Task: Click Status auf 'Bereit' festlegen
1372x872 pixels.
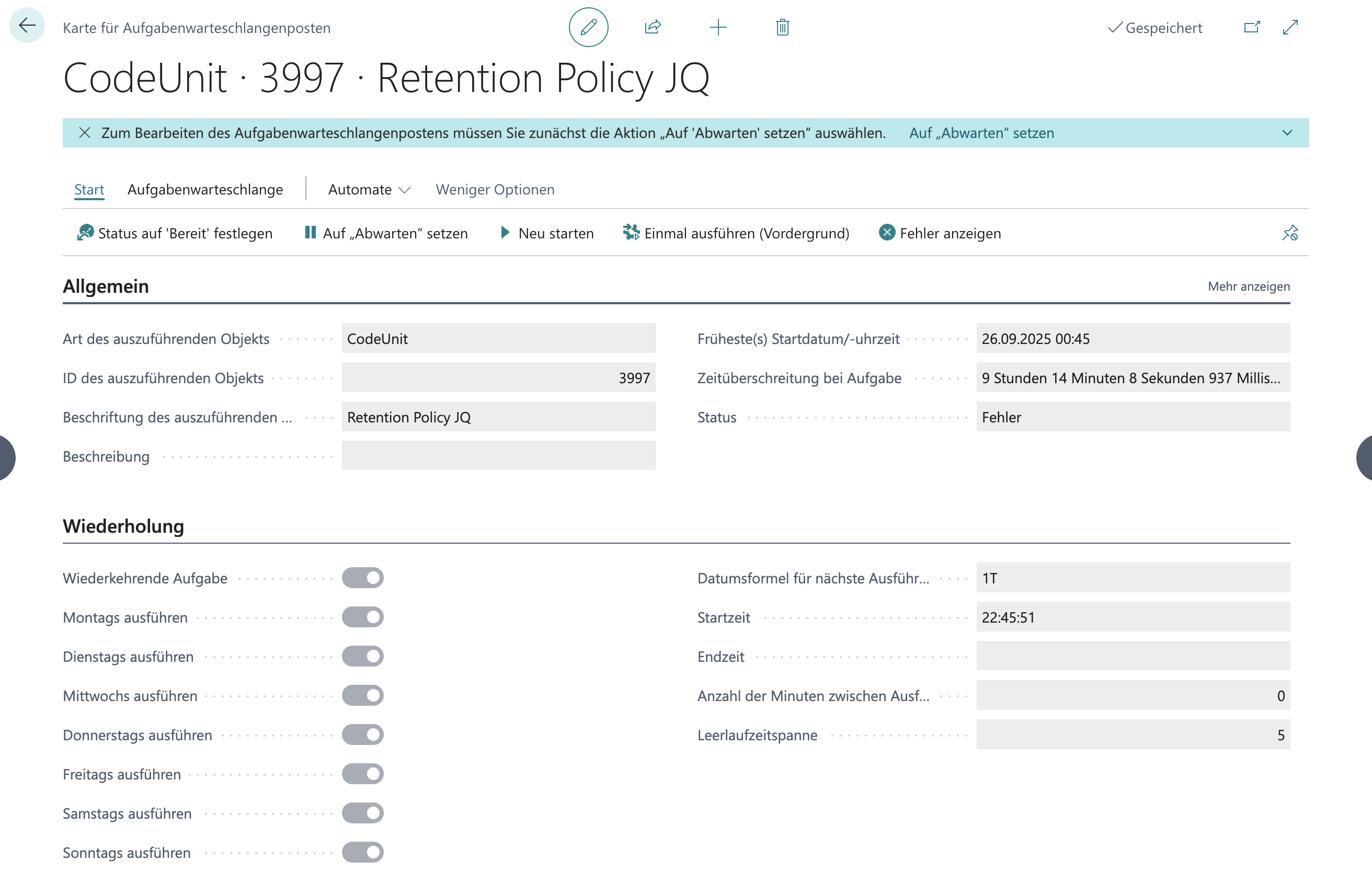Action: point(175,233)
